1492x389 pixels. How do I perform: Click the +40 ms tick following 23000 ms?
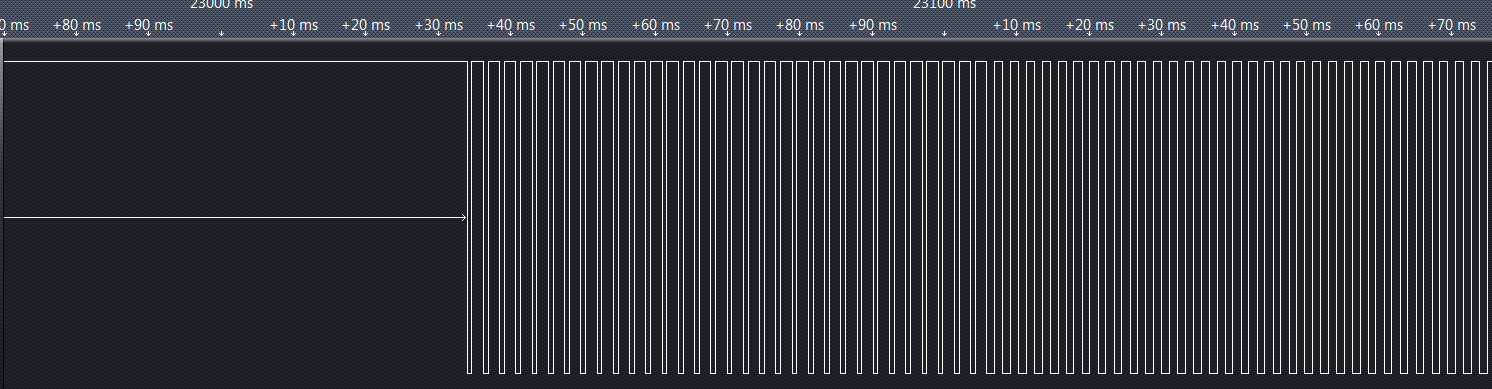[x=511, y=25]
